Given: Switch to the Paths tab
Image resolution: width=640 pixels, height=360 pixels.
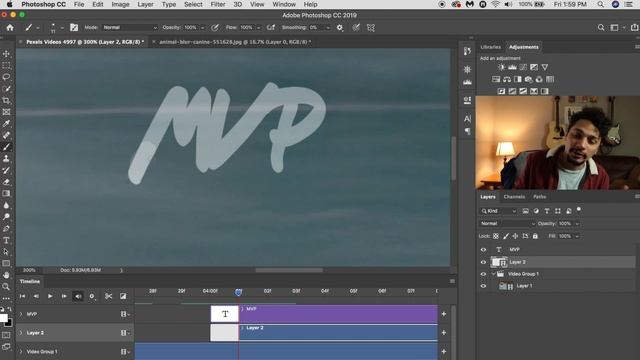Looking at the screenshot, I should (x=539, y=197).
